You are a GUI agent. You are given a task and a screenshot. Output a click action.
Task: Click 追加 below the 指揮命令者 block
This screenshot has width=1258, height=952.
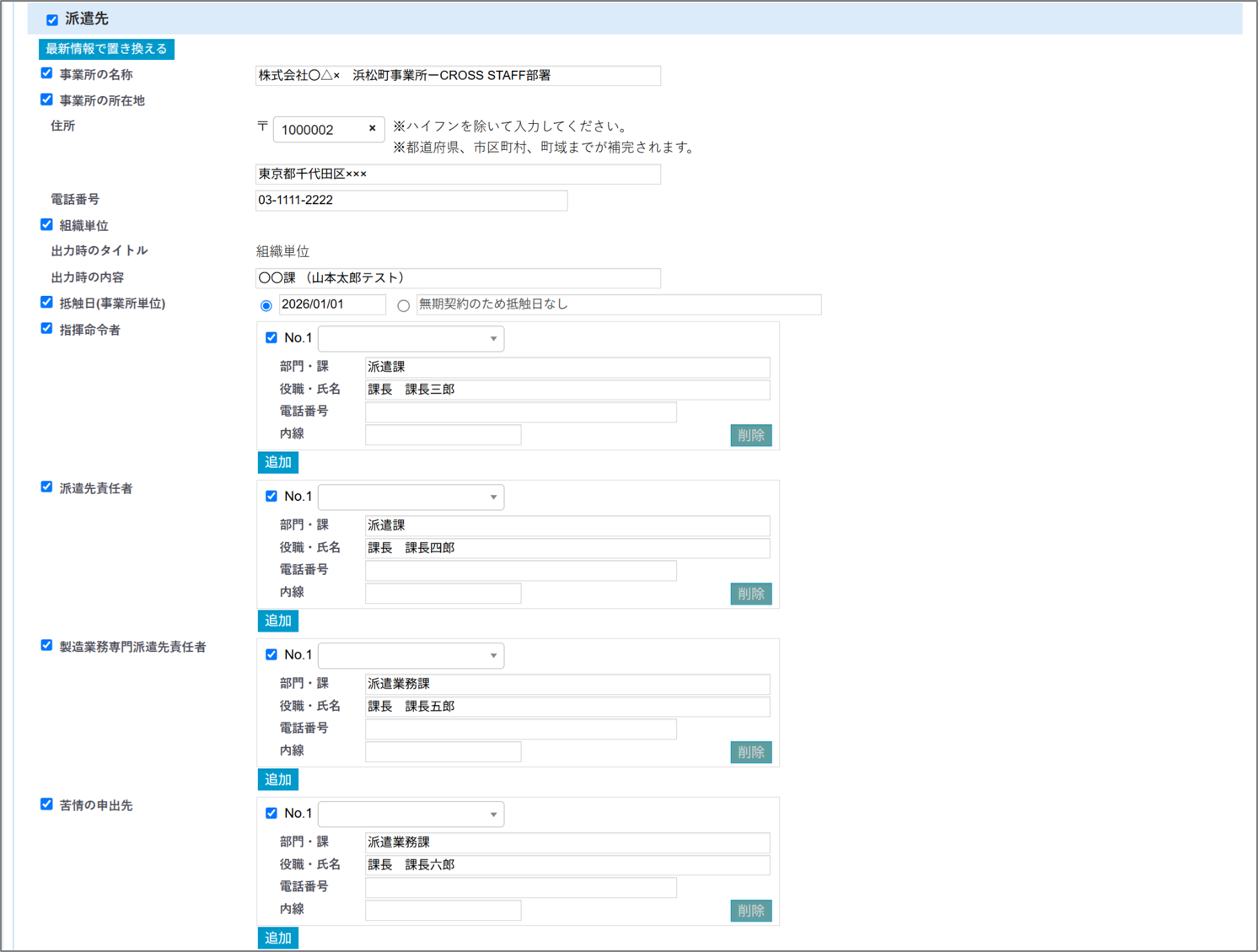coord(277,462)
